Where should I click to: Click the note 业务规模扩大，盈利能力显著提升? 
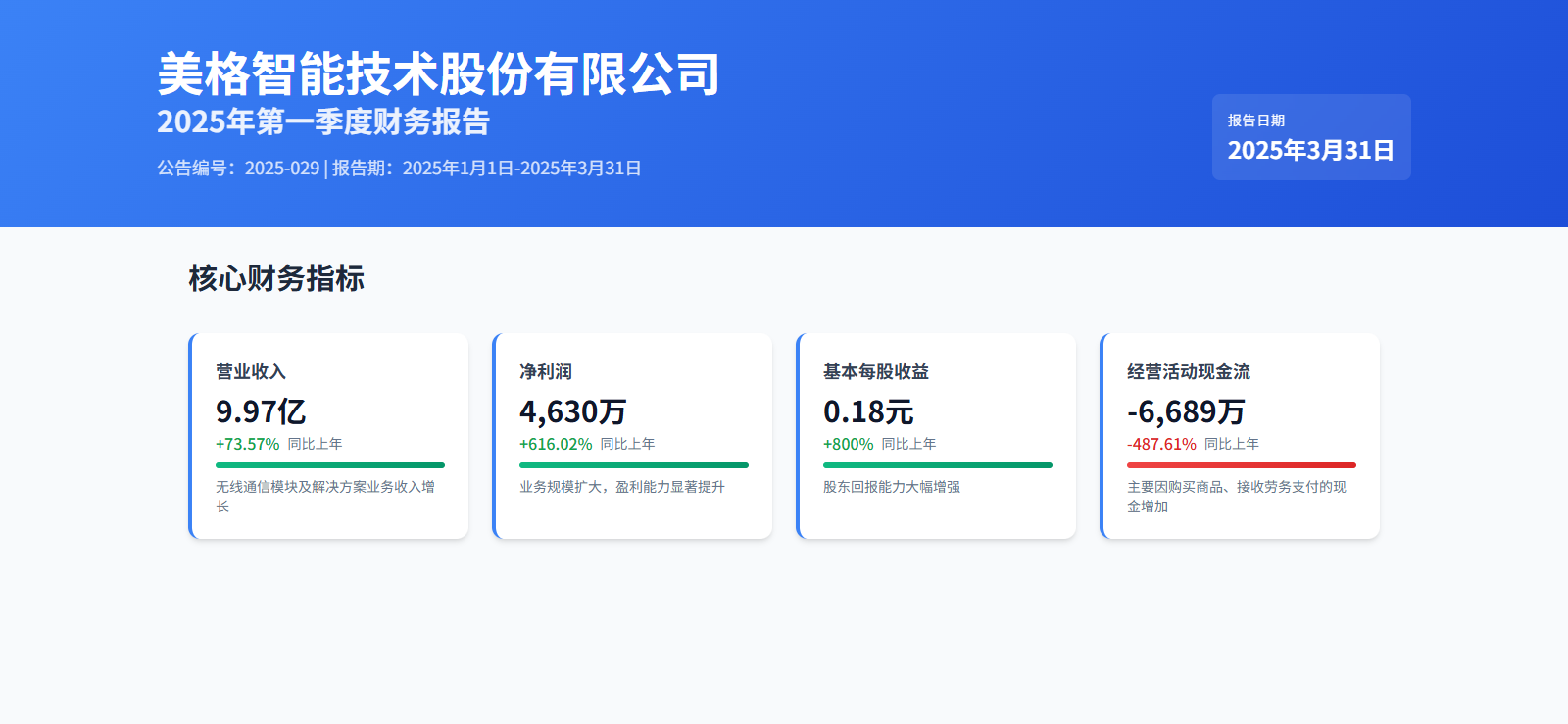[622, 487]
